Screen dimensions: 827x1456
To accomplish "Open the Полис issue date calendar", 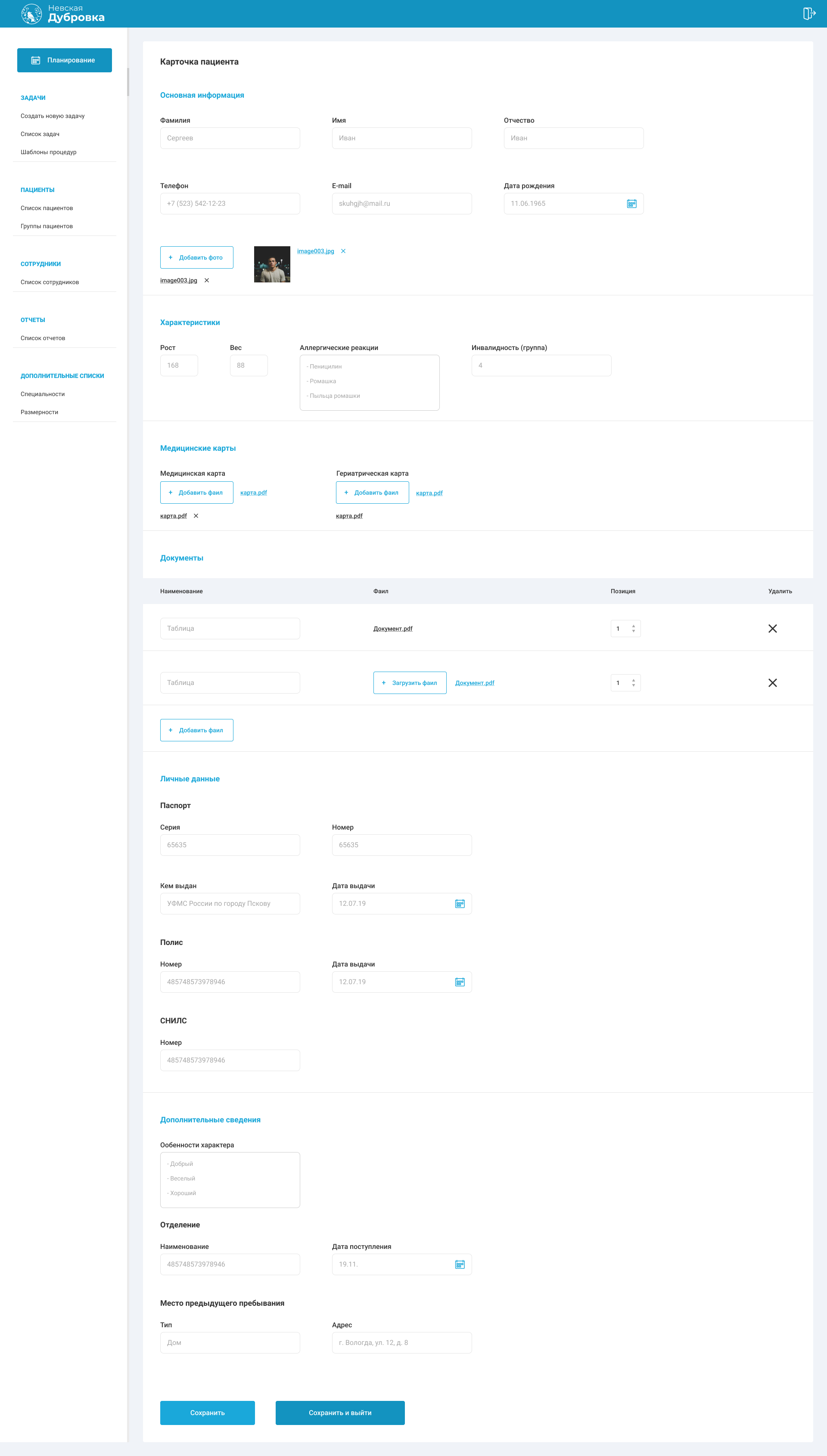I will coord(460,982).
